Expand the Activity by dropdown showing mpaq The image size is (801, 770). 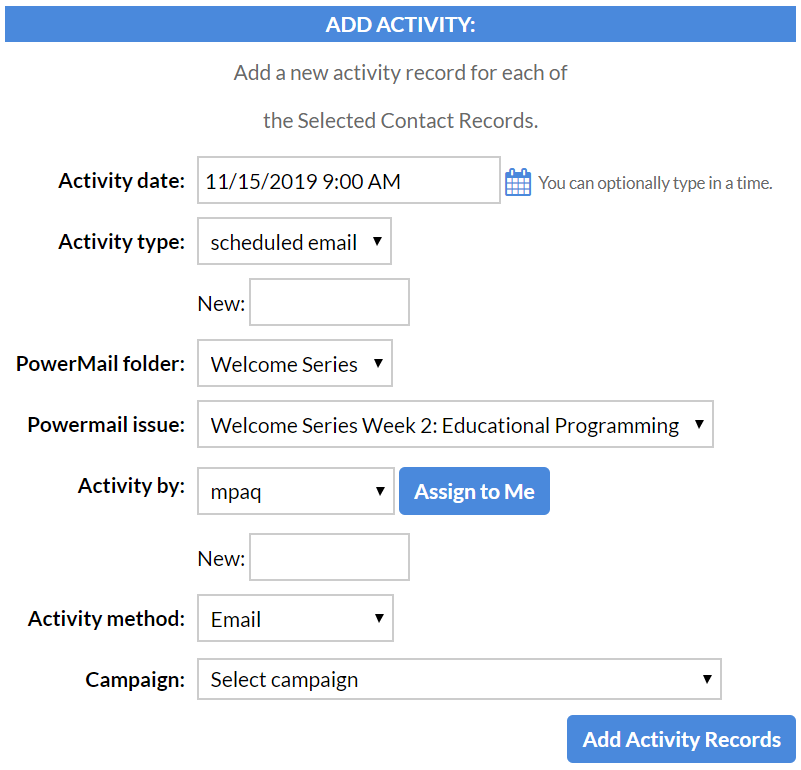click(x=296, y=491)
